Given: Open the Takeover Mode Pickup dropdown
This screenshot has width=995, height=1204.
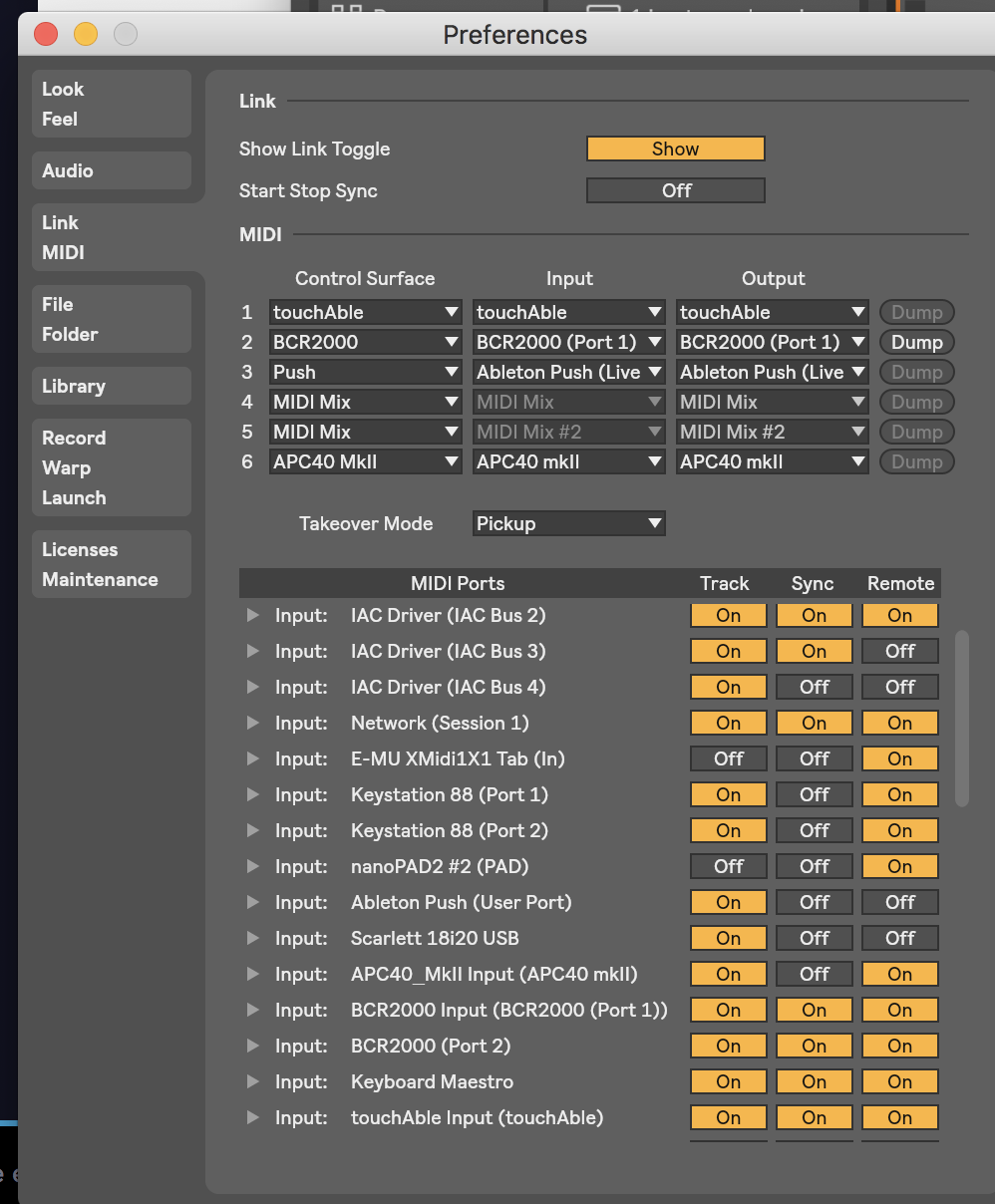Looking at the screenshot, I should [569, 523].
